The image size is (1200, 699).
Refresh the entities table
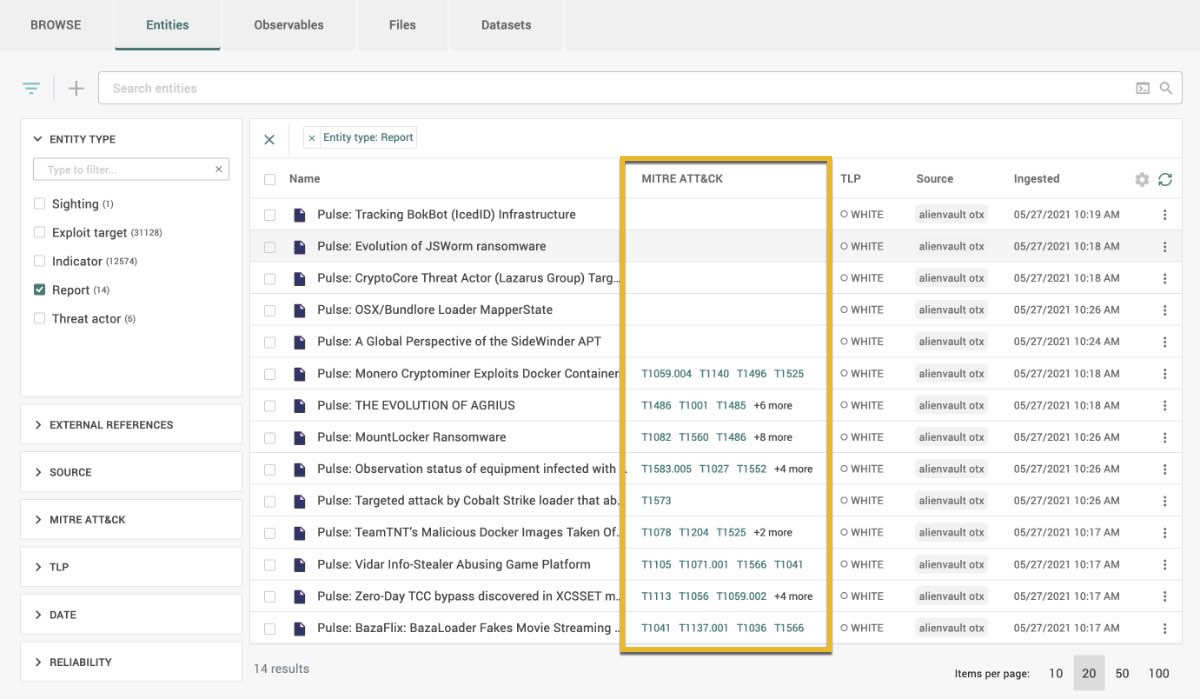click(1165, 179)
